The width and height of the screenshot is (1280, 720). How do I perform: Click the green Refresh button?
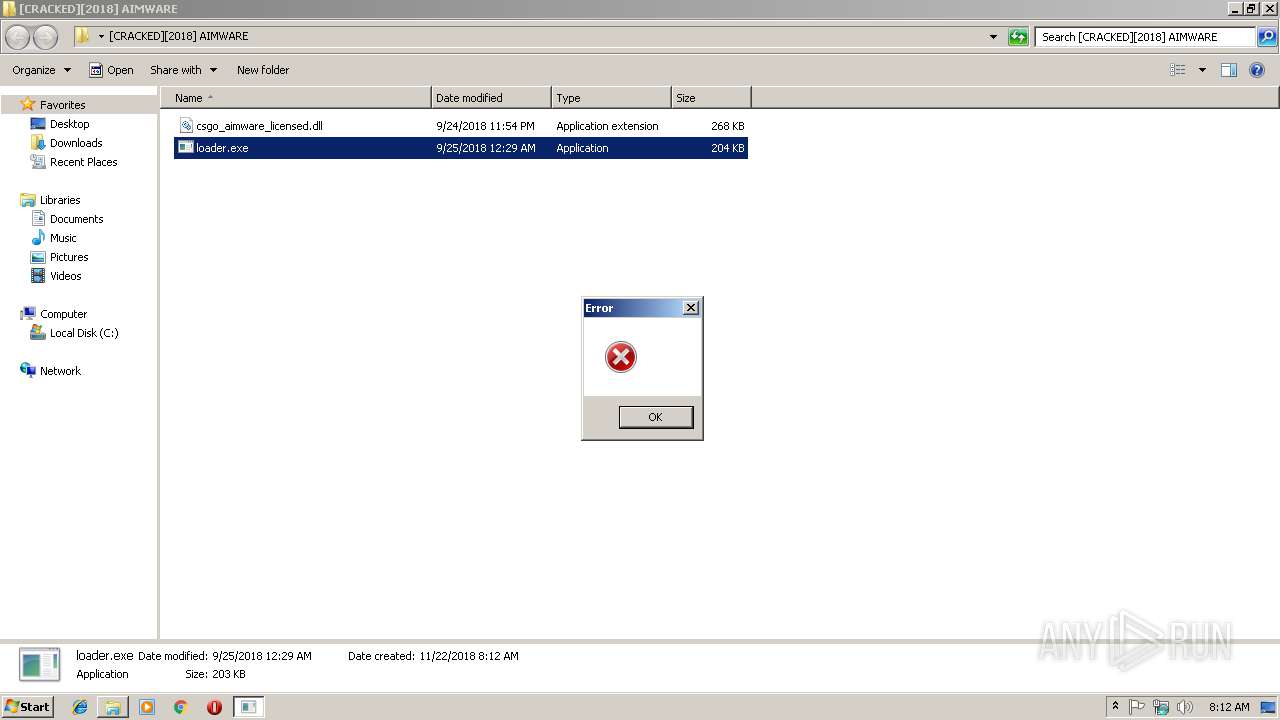tap(1018, 37)
